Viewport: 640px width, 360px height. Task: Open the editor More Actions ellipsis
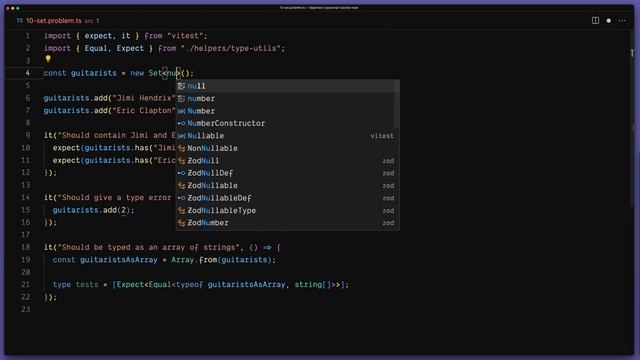pos(622,20)
